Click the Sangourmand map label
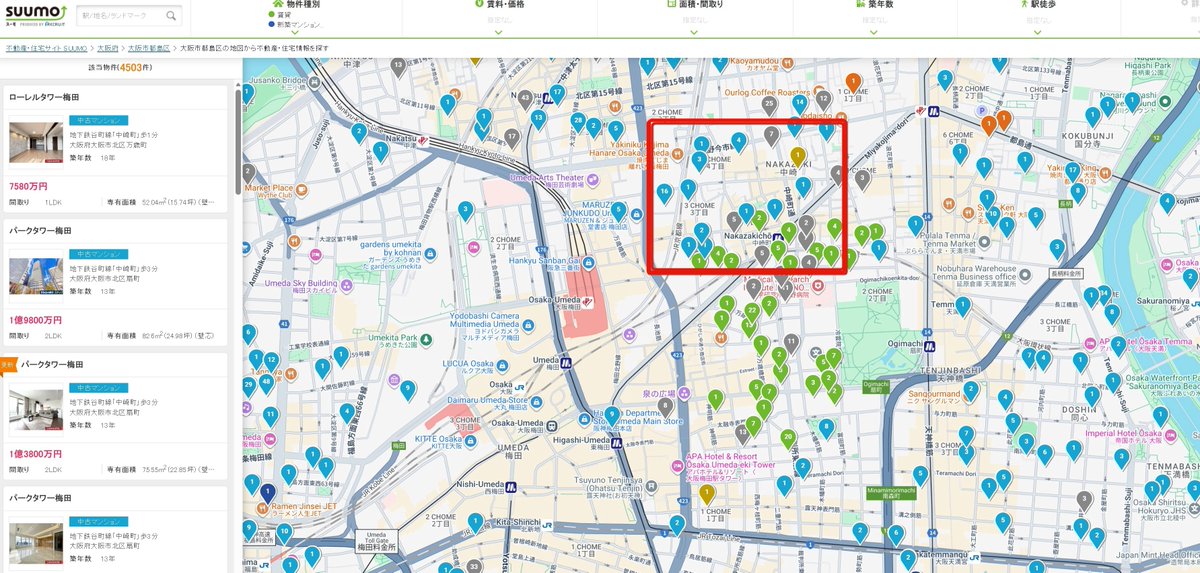Image resolution: width=1200 pixels, height=573 pixels. (932, 394)
